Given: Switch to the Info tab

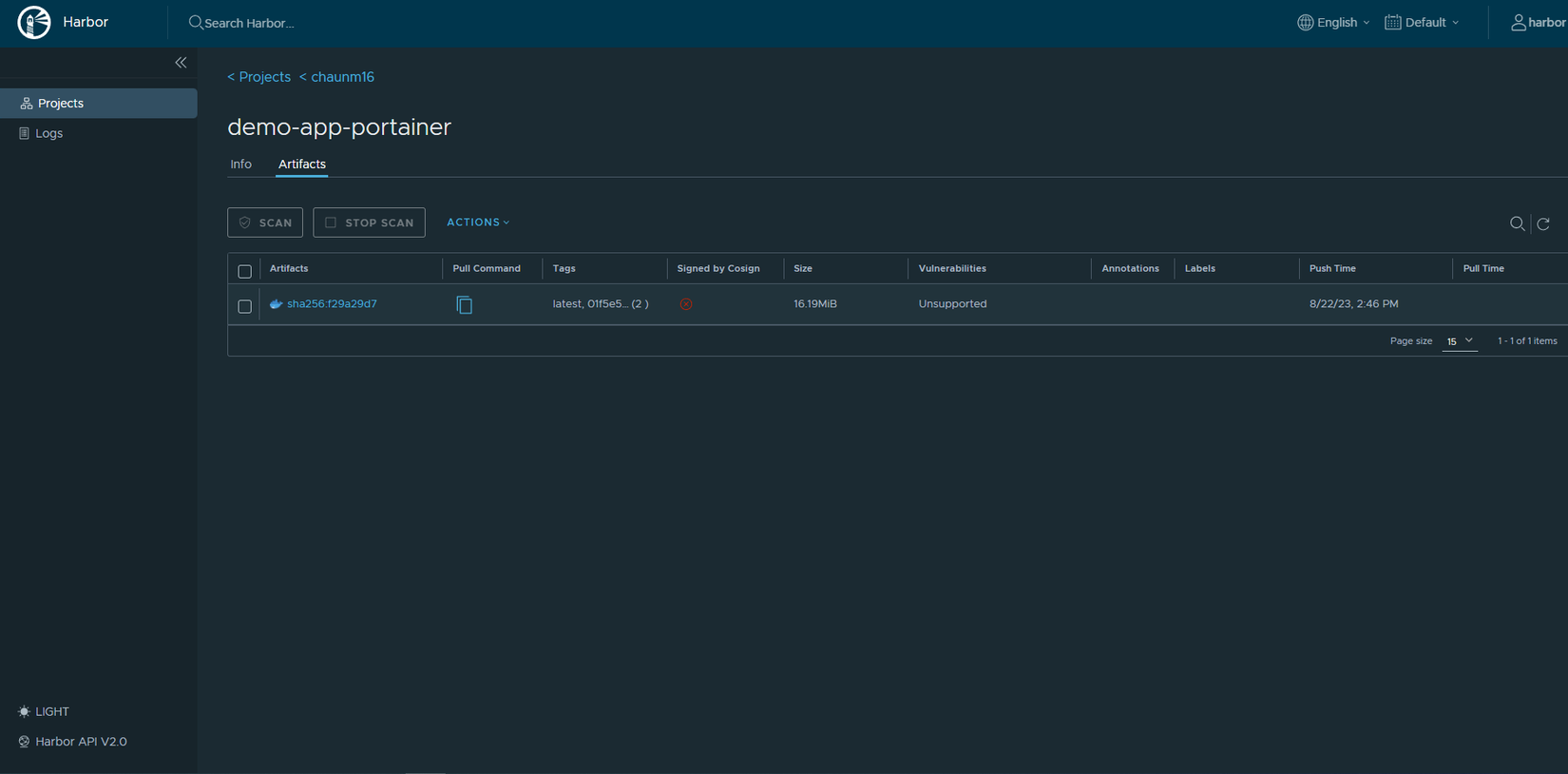Looking at the screenshot, I should coord(241,164).
